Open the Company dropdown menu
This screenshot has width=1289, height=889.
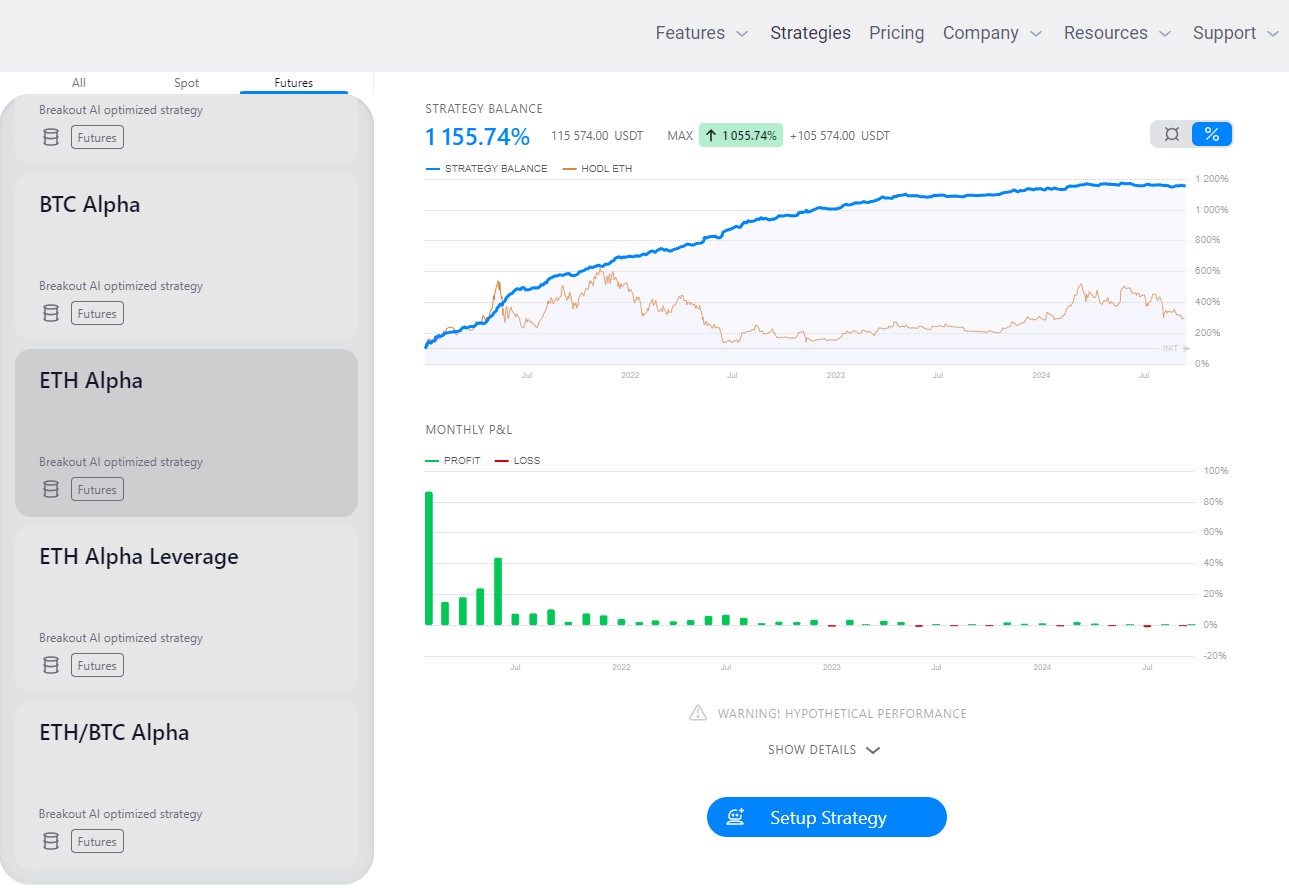[992, 33]
